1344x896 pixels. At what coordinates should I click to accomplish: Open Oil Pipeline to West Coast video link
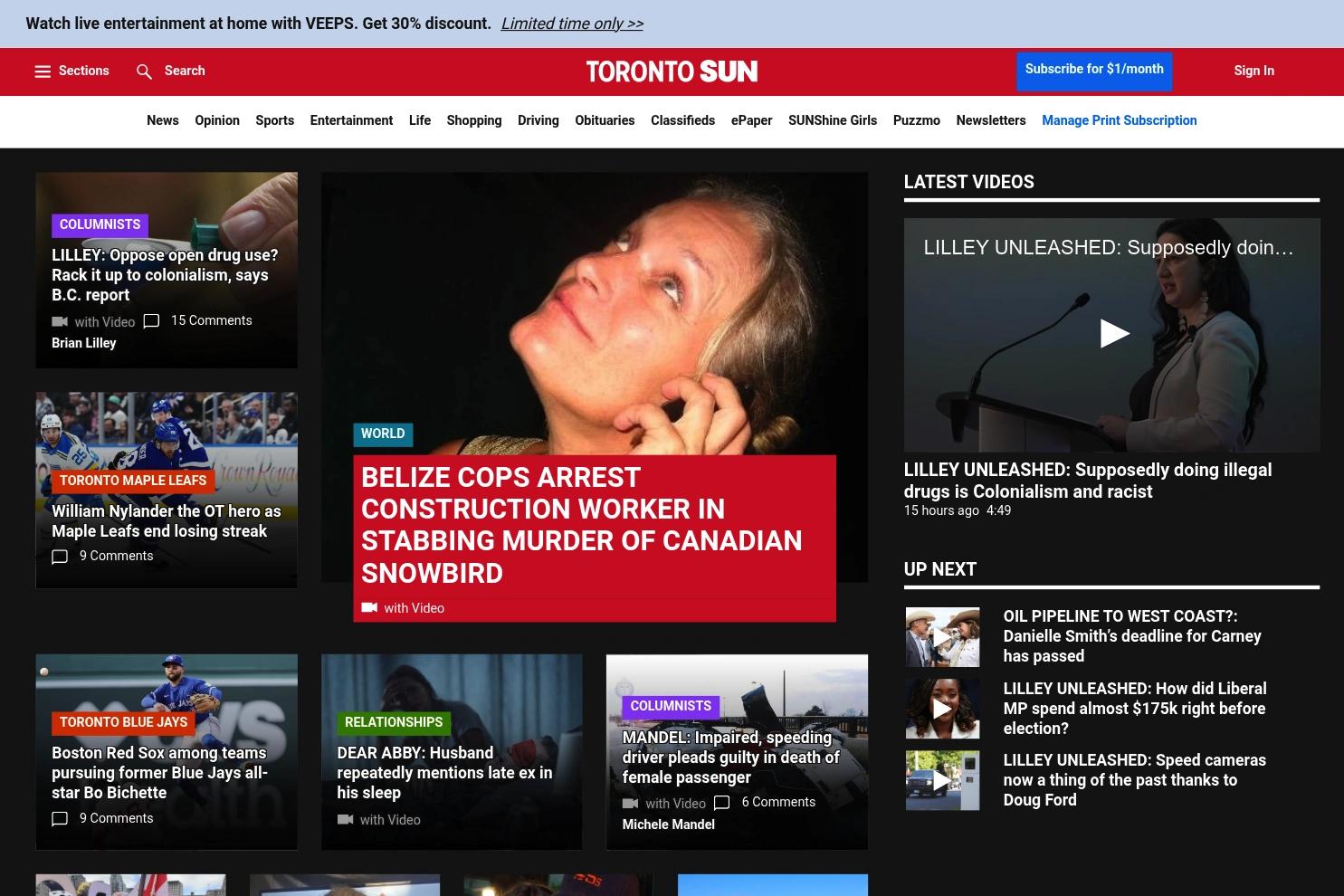point(1132,636)
